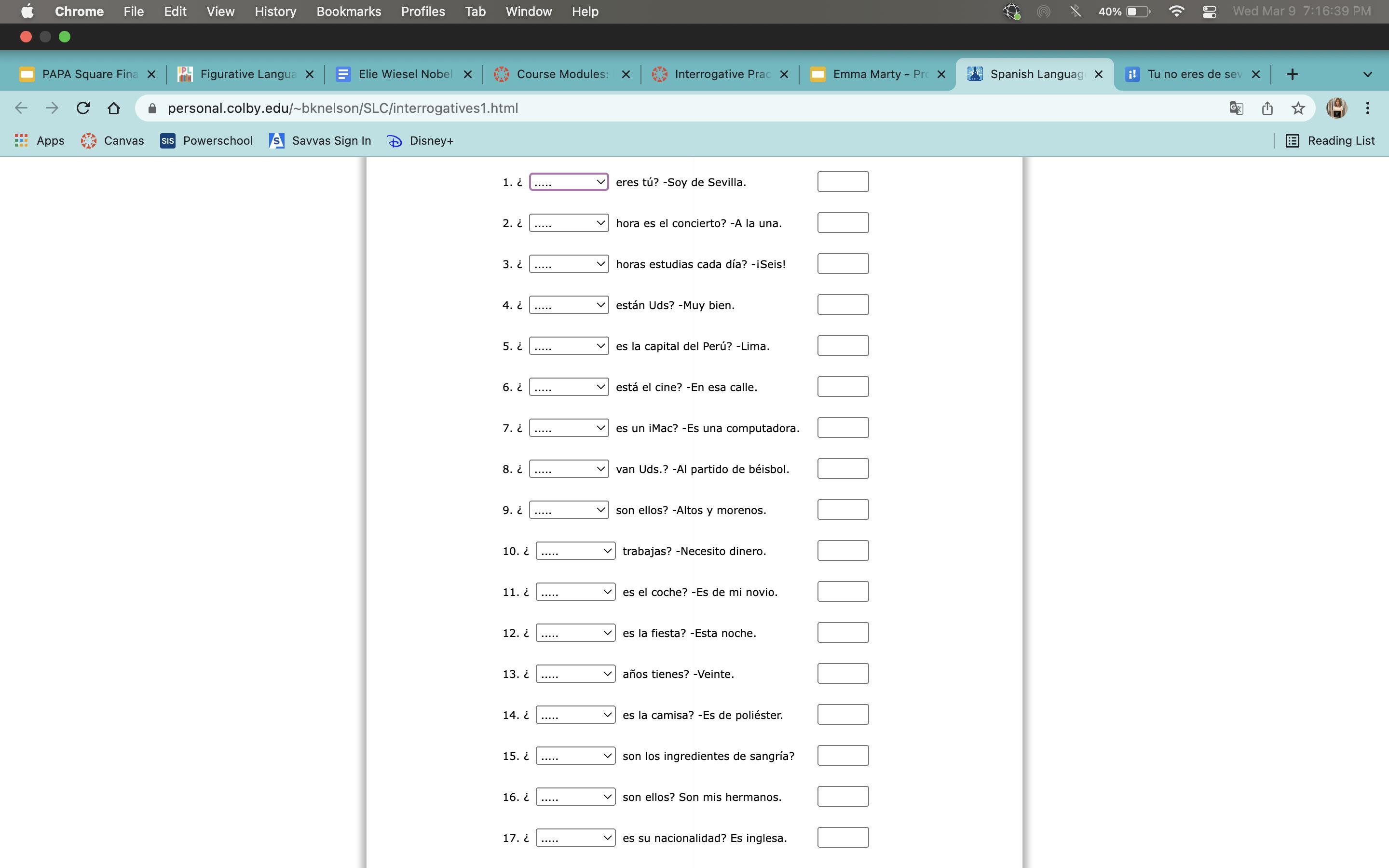Open the Google Translate page icon

[1236, 108]
